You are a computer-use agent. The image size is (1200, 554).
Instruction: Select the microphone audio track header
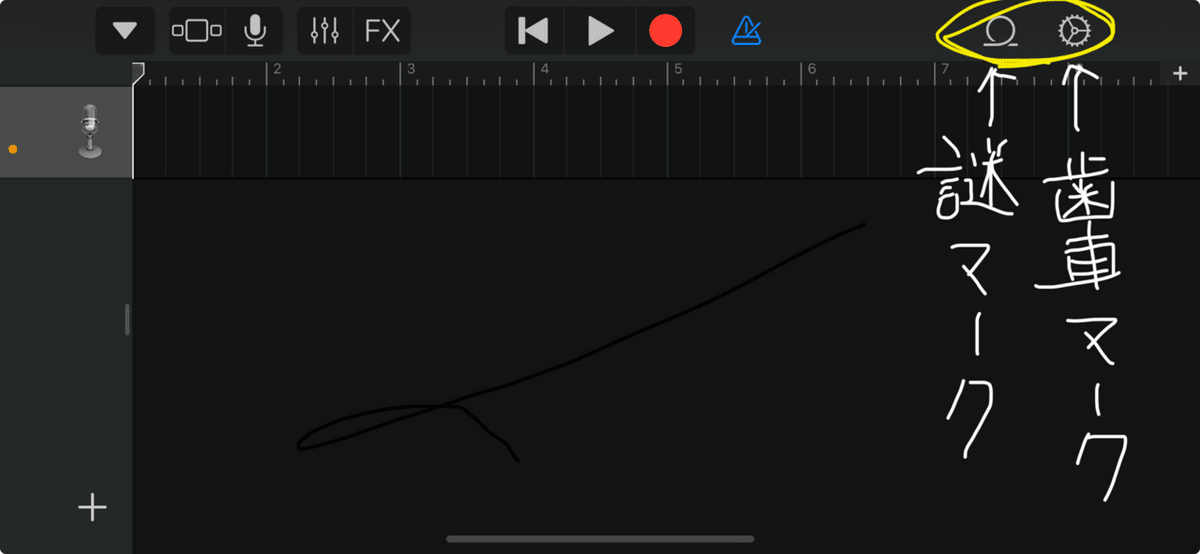(x=66, y=132)
